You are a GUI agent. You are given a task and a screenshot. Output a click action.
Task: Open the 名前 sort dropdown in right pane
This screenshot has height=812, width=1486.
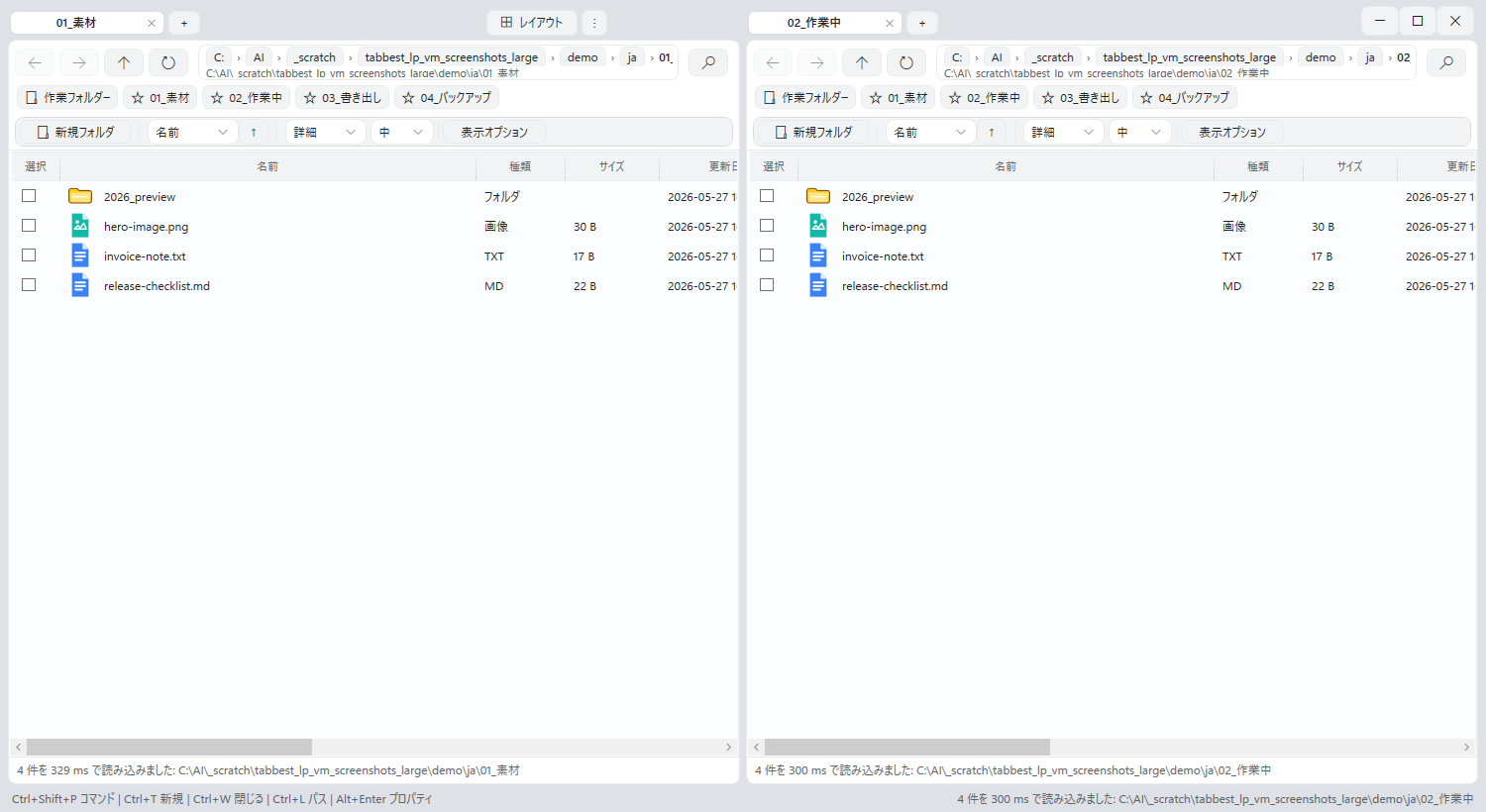931,132
